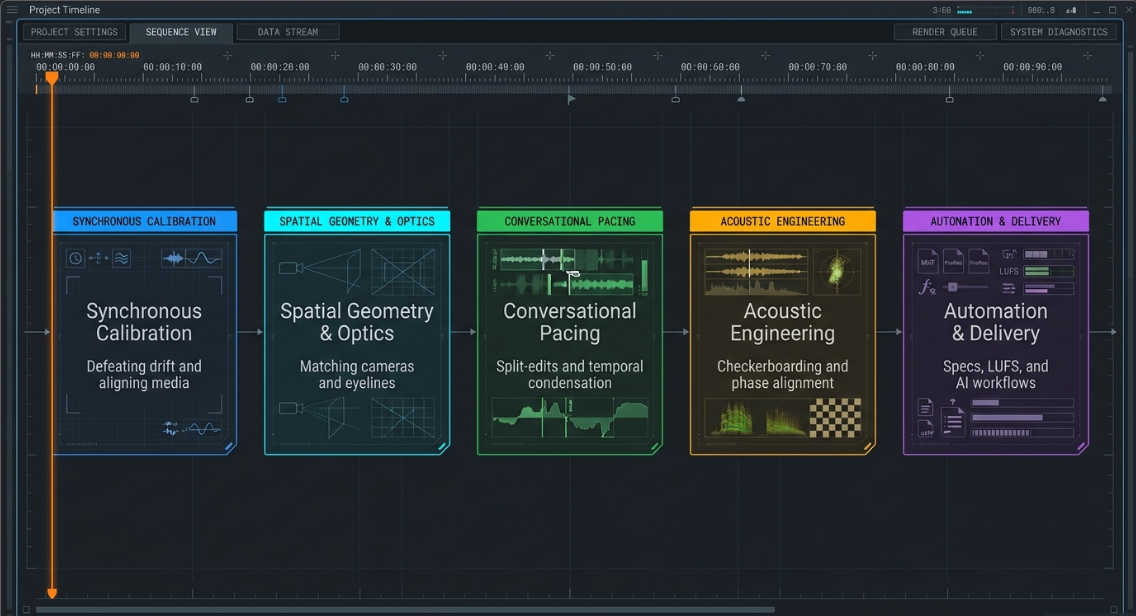Click the first blue marker near 00:00:26:00

283,99
